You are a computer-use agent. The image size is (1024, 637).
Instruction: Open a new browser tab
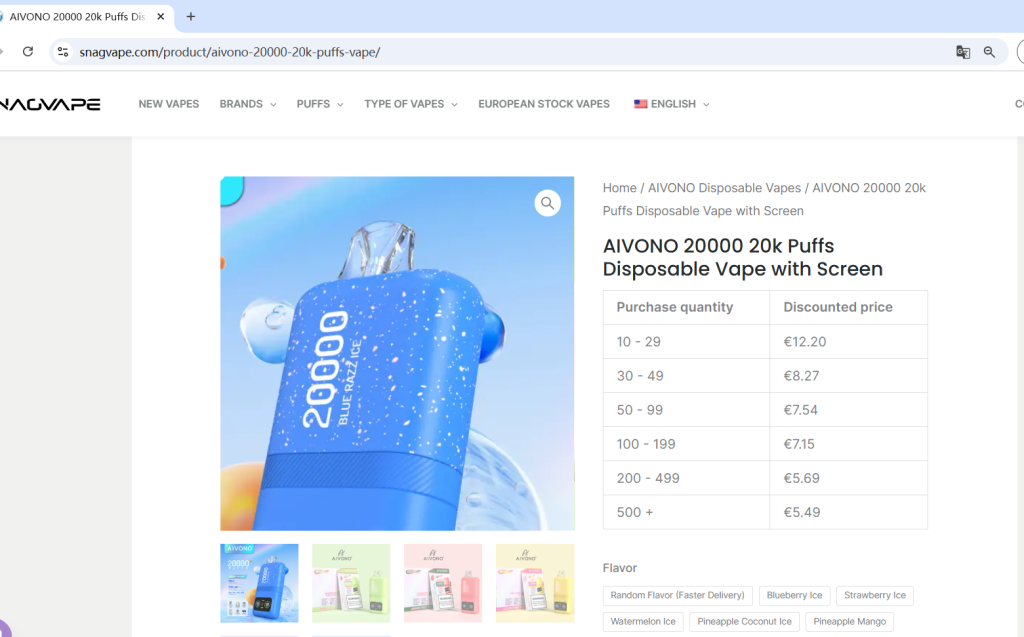[191, 16]
